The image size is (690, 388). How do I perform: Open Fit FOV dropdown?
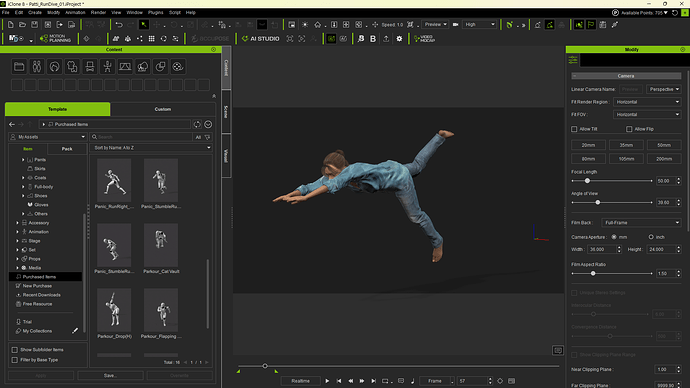pyautogui.click(x=647, y=114)
